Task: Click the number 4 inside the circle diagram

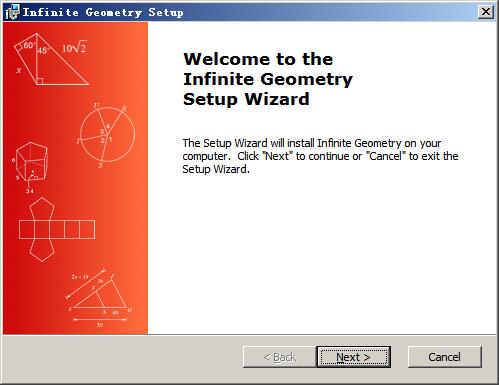Action: click(x=107, y=126)
